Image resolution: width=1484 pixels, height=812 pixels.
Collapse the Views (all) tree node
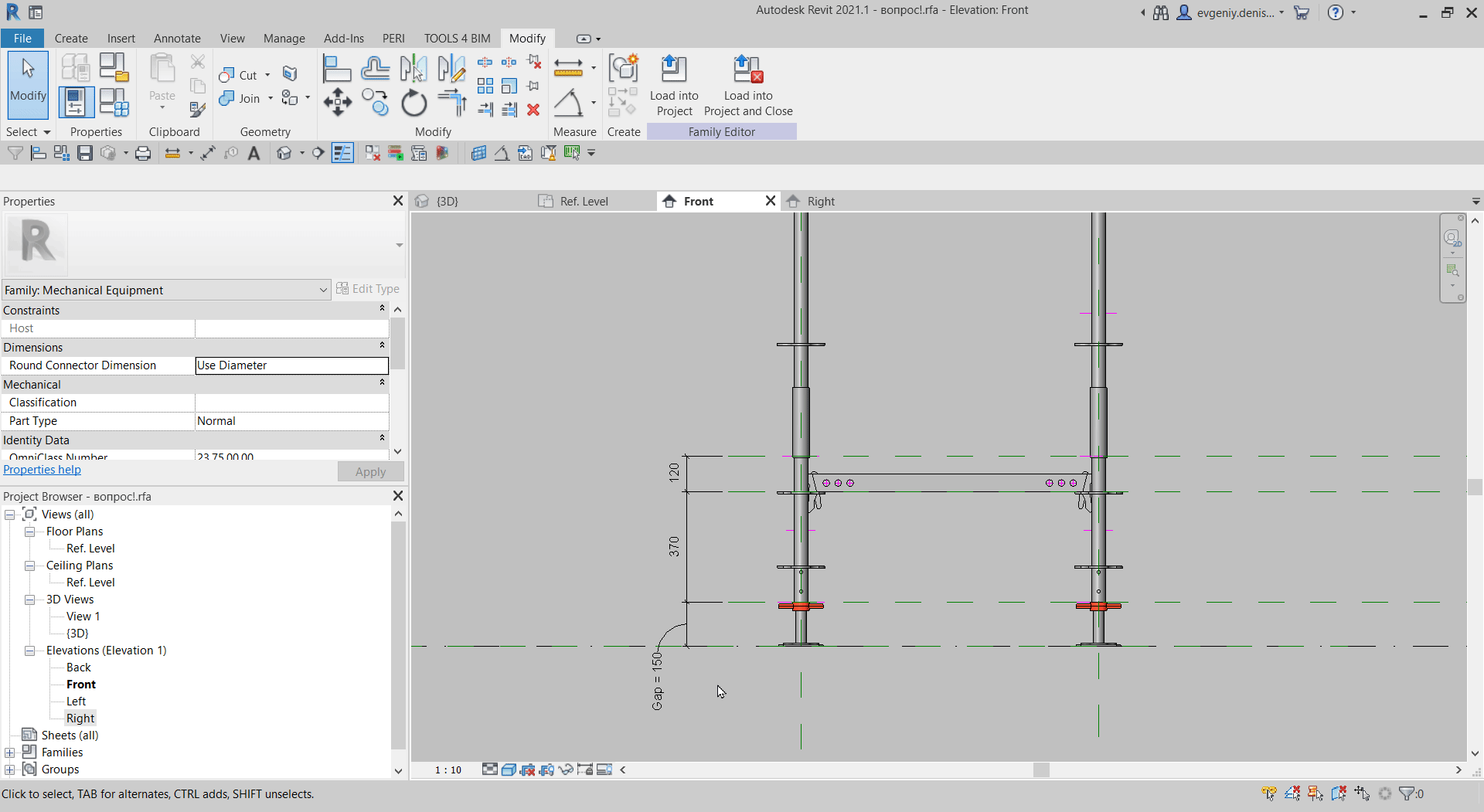point(9,515)
